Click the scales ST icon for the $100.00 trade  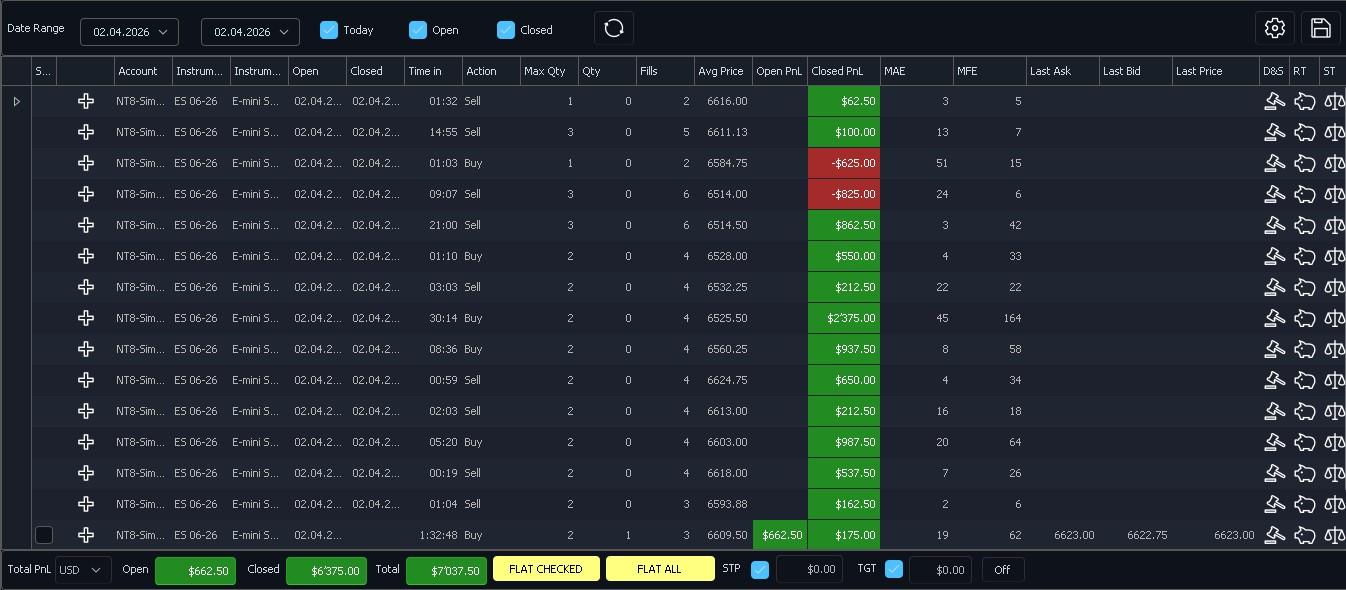[1334, 132]
